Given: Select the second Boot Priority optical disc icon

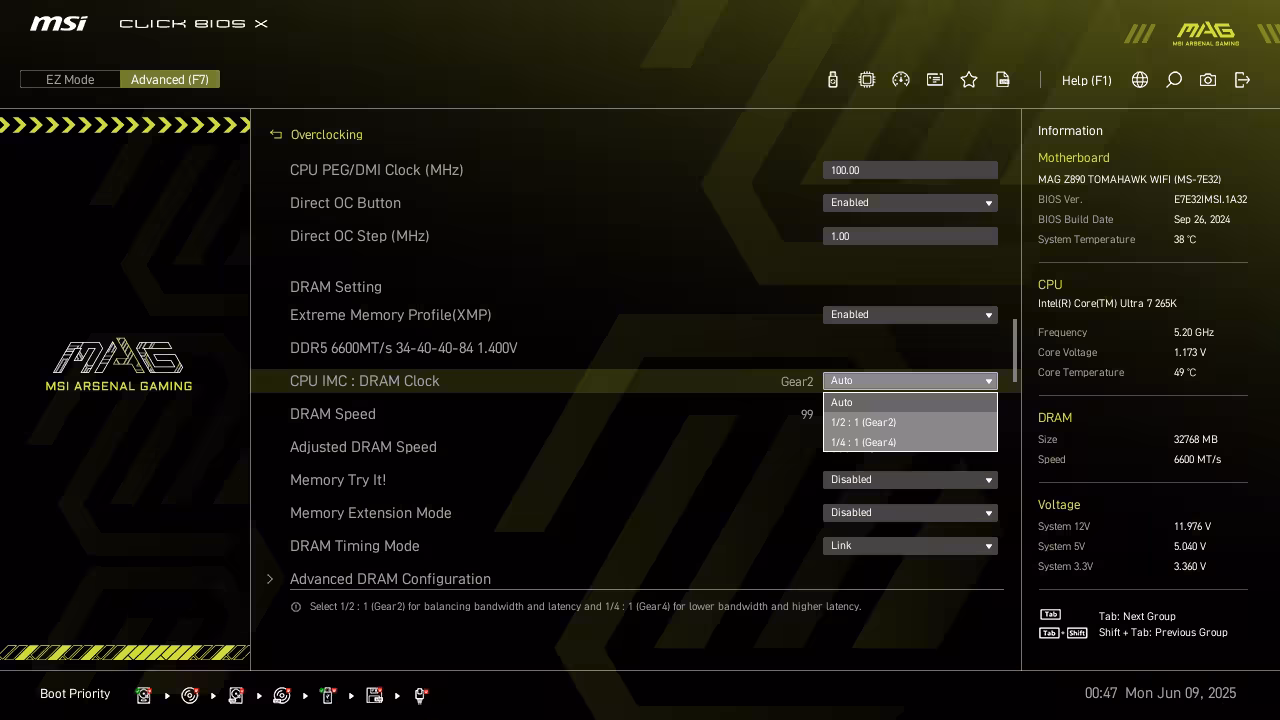Looking at the screenshot, I should [190, 695].
